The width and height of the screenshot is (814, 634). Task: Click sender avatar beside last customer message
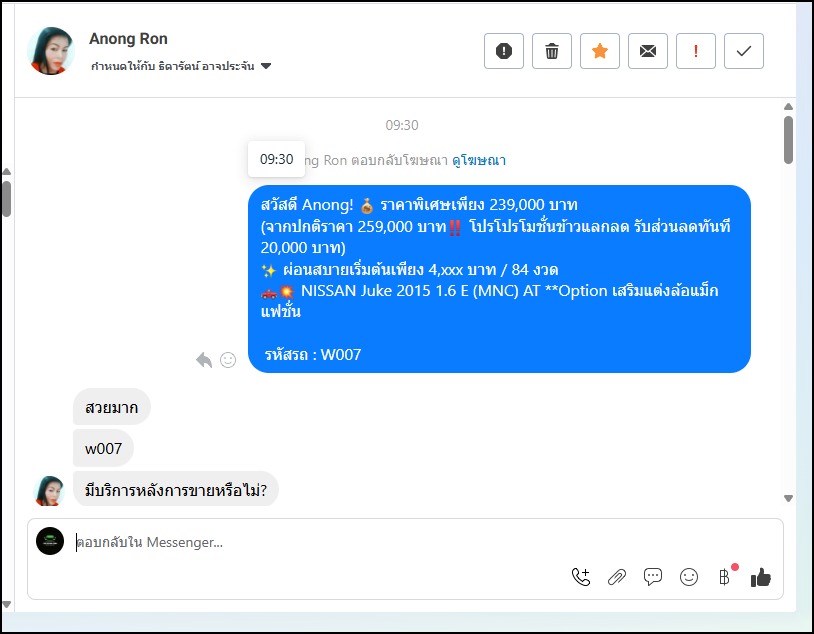49,491
